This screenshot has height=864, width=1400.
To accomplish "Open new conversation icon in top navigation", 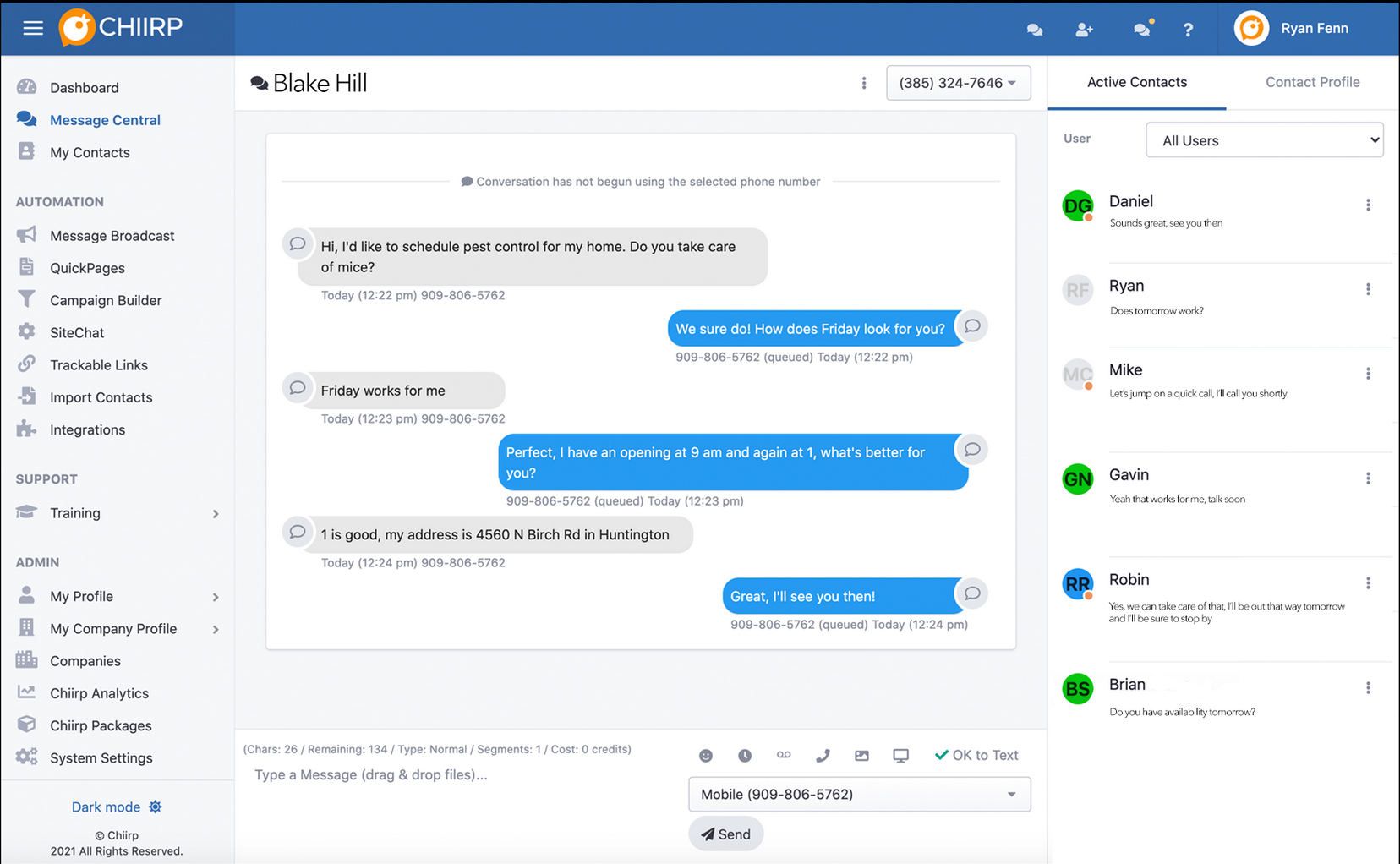I will pos(1034,29).
